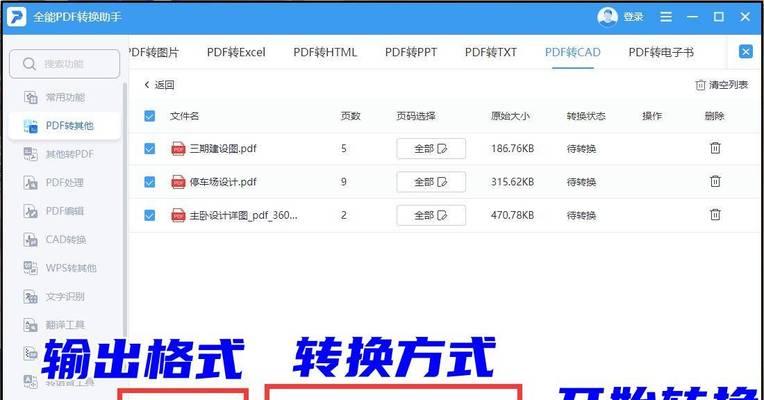Click the 315.62KB size cell

(x=513, y=182)
